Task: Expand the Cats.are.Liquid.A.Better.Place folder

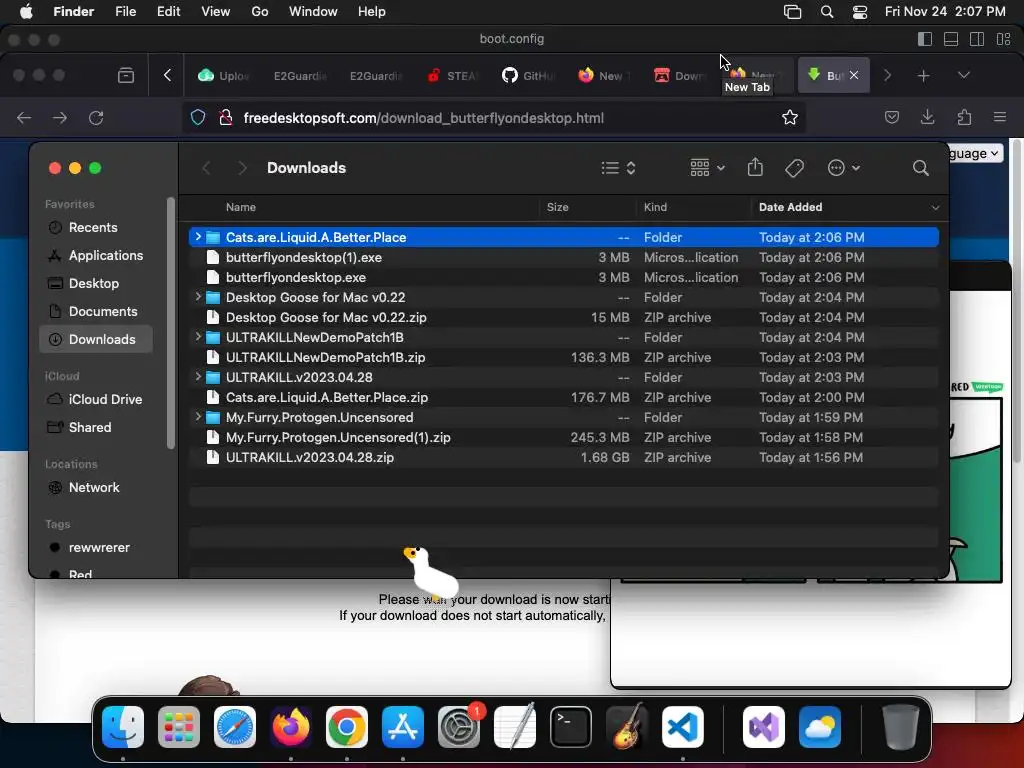Action: [x=198, y=237]
